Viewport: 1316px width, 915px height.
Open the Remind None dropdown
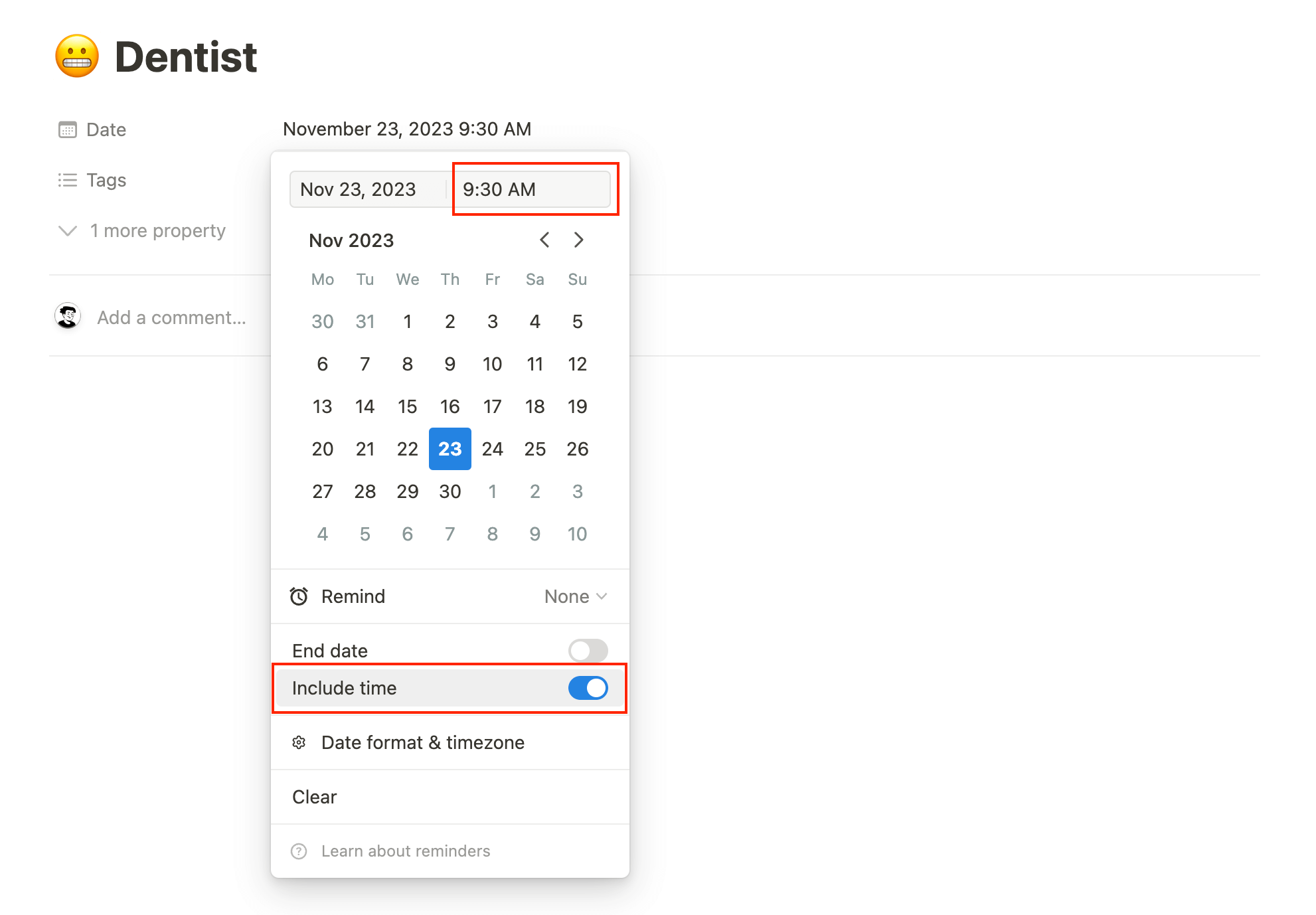click(x=575, y=596)
